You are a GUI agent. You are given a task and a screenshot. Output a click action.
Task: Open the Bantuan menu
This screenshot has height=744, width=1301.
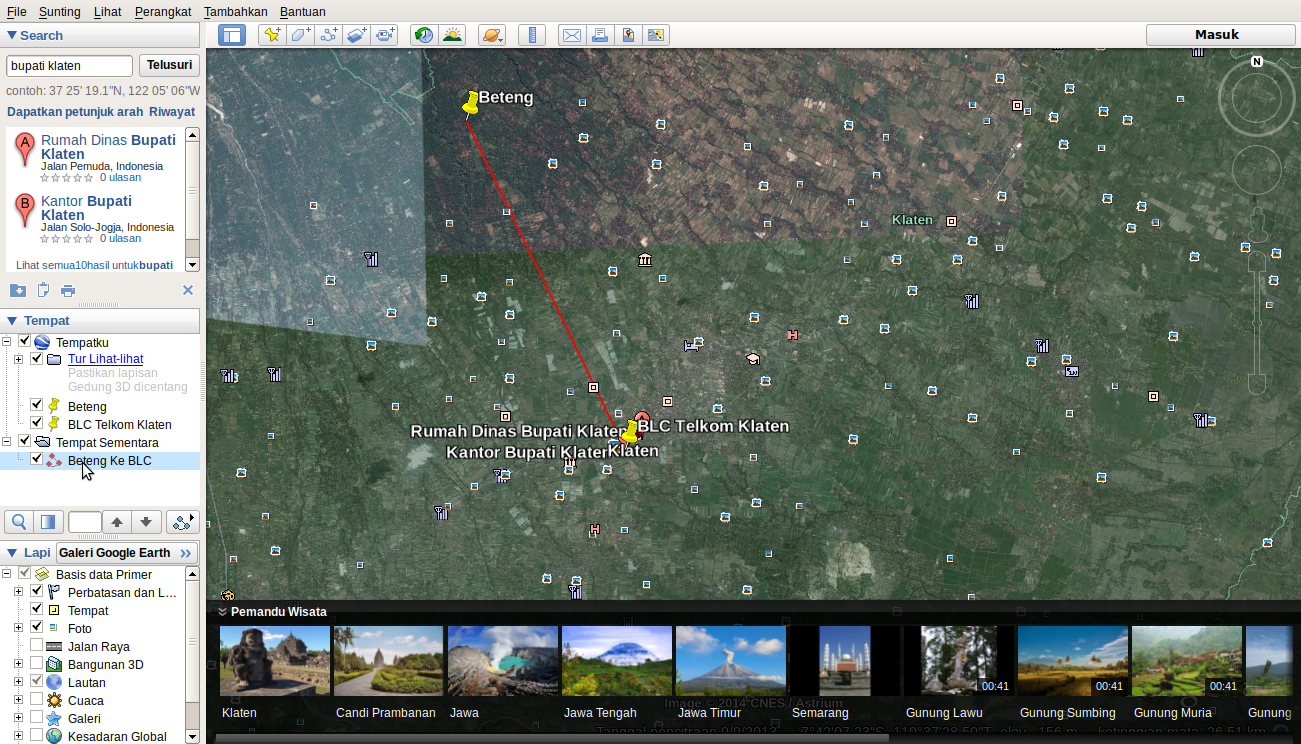[303, 11]
